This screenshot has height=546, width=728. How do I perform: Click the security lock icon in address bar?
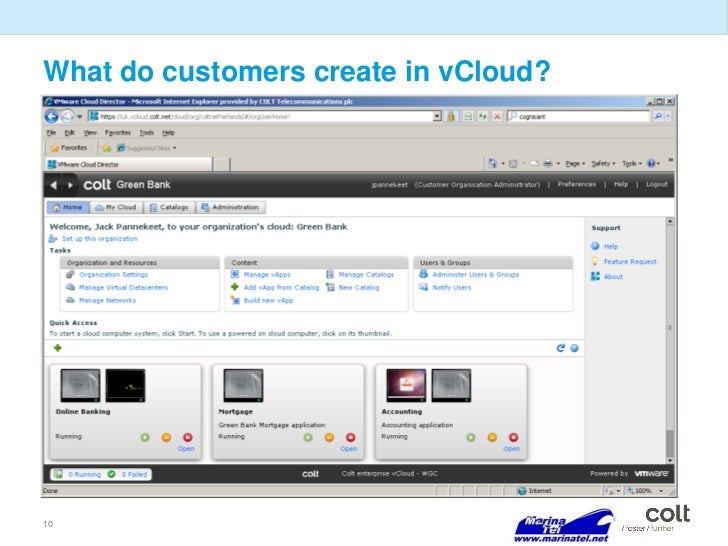[x=451, y=117]
